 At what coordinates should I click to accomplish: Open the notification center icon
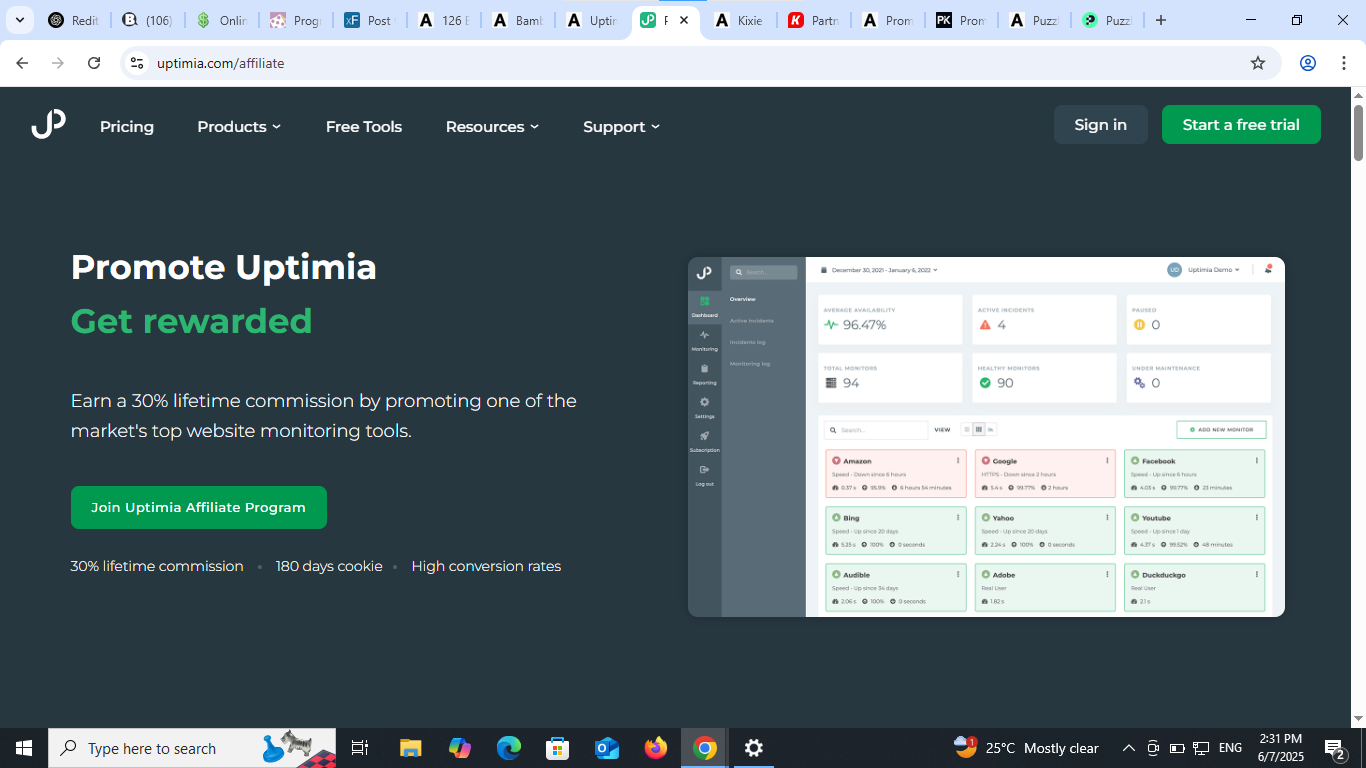[1335, 748]
